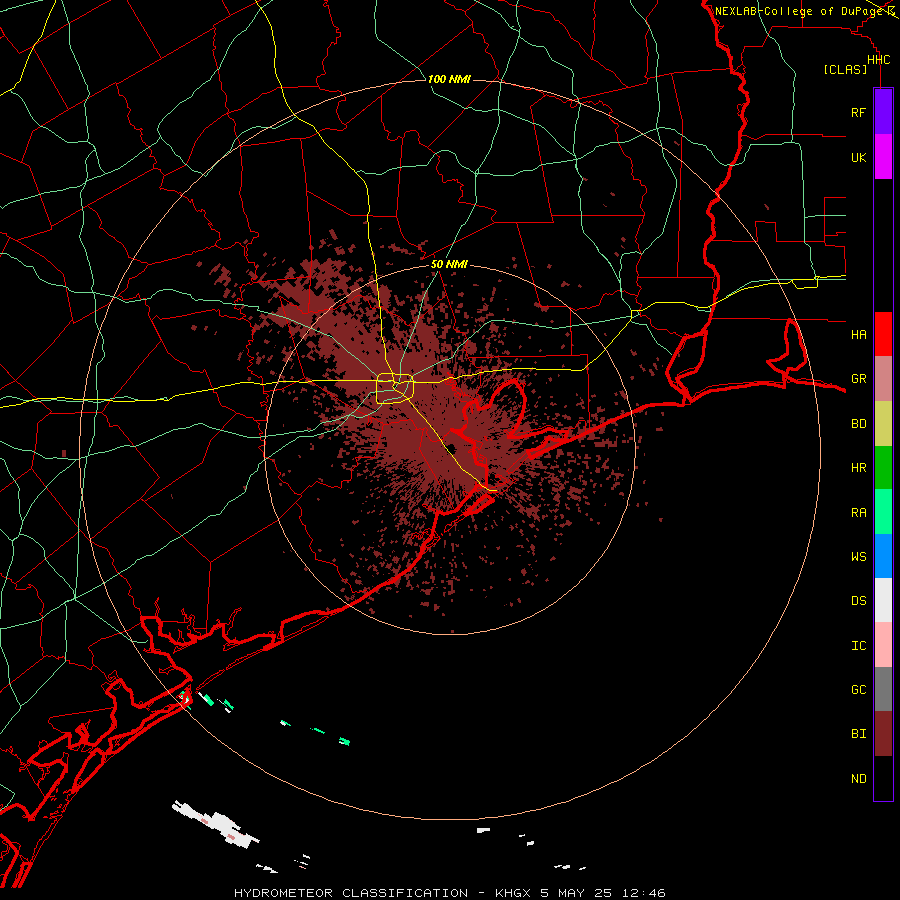900x900 pixels.
Task: Click the ND legend label
Action: point(858,779)
